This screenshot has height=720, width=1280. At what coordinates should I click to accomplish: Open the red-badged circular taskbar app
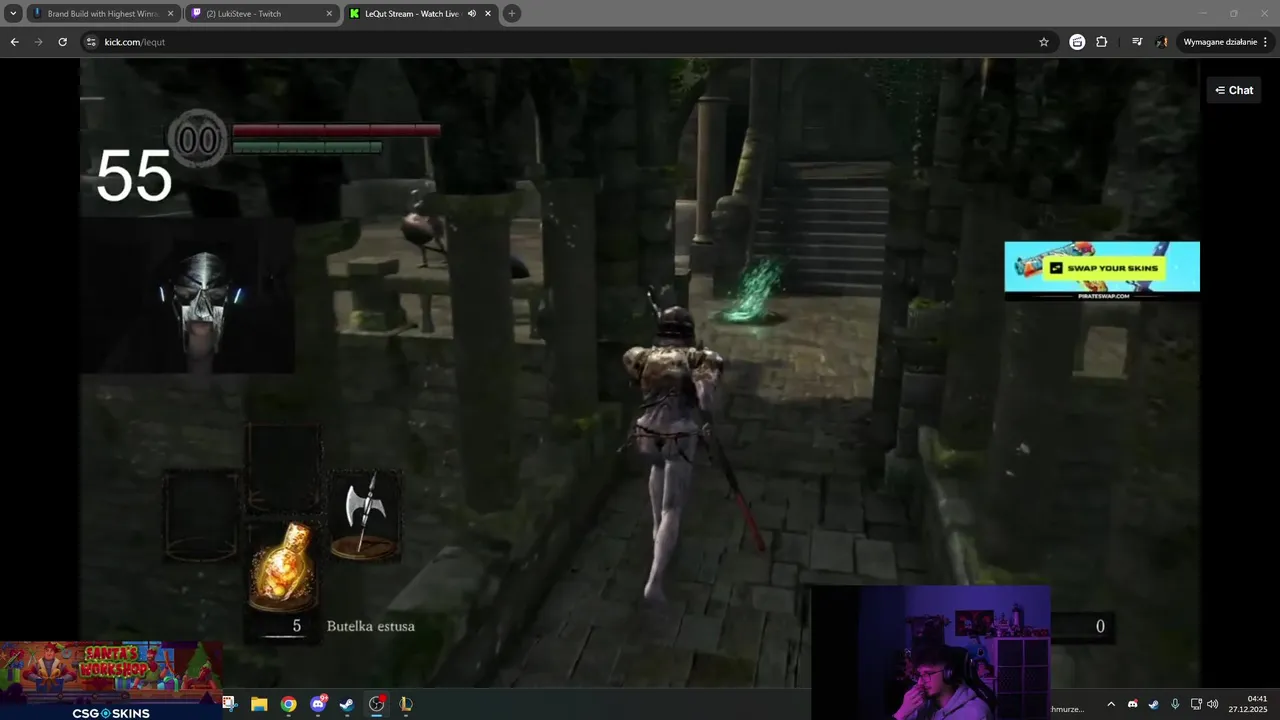click(x=377, y=704)
